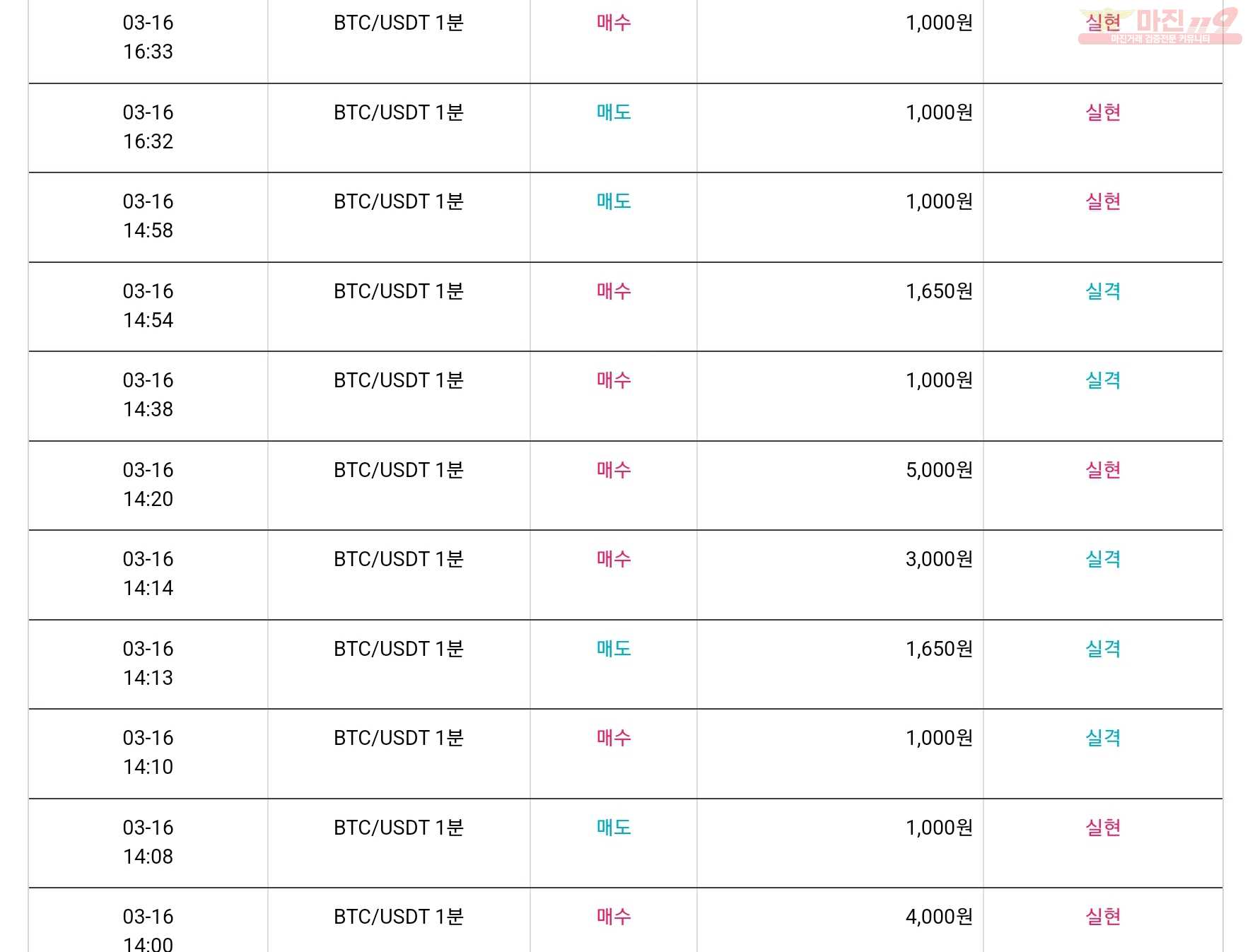The width and height of the screenshot is (1250, 952).
Task: Click 실현 result in 14:20 row
Action: tap(1103, 470)
